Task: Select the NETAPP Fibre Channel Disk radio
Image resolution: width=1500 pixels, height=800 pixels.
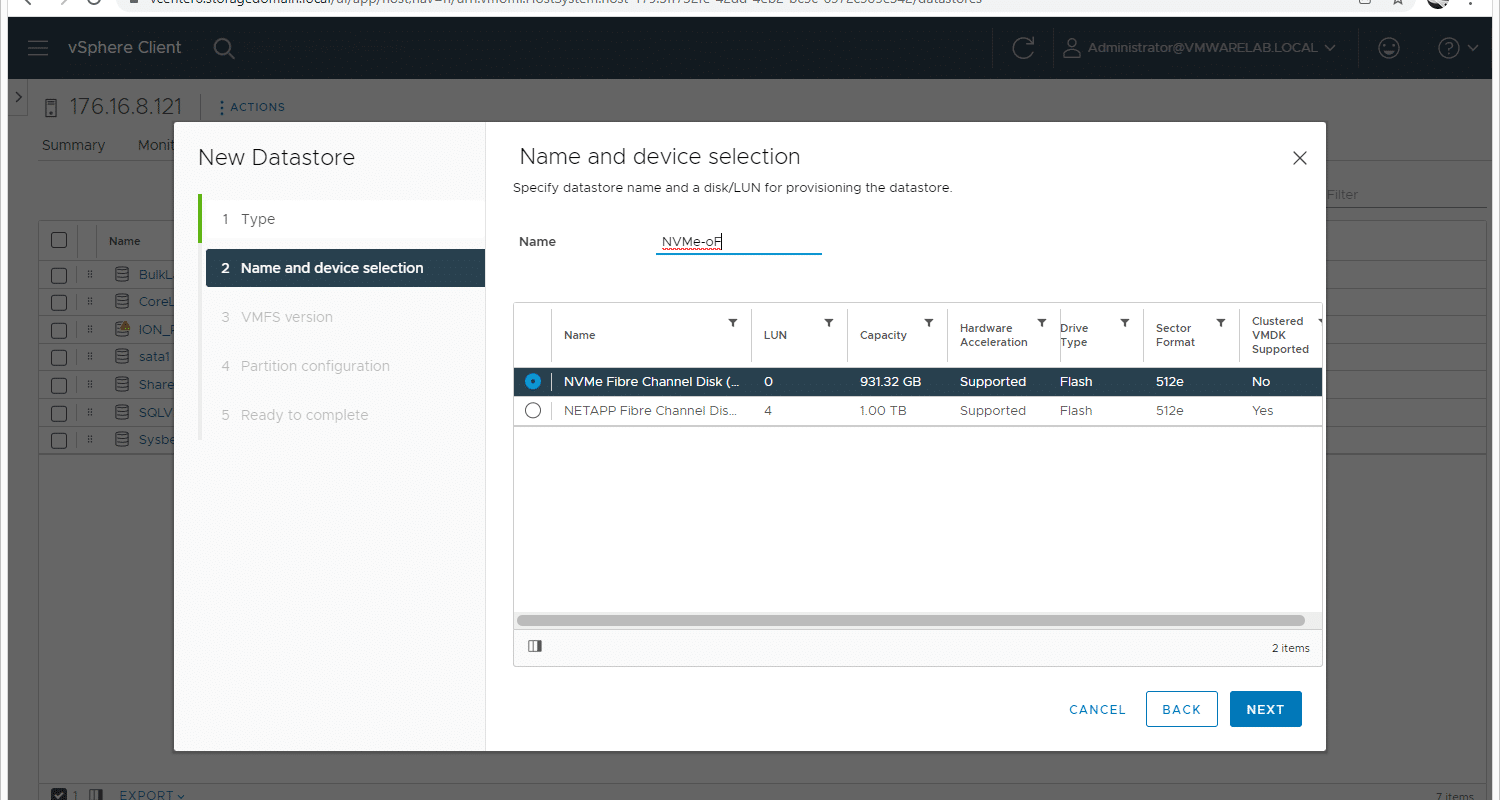Action: coord(533,411)
